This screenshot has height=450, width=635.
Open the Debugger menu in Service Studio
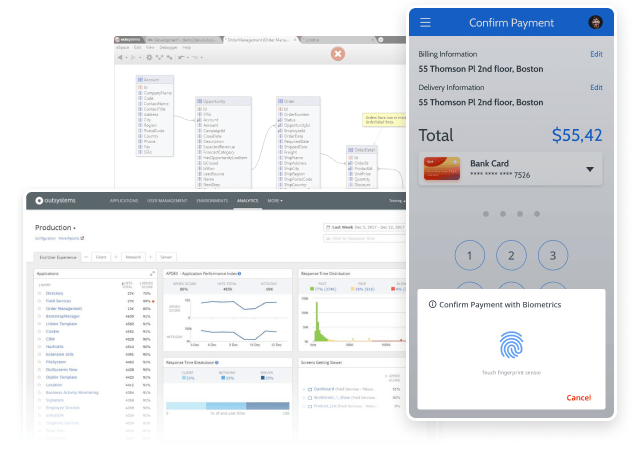[x=168, y=47]
